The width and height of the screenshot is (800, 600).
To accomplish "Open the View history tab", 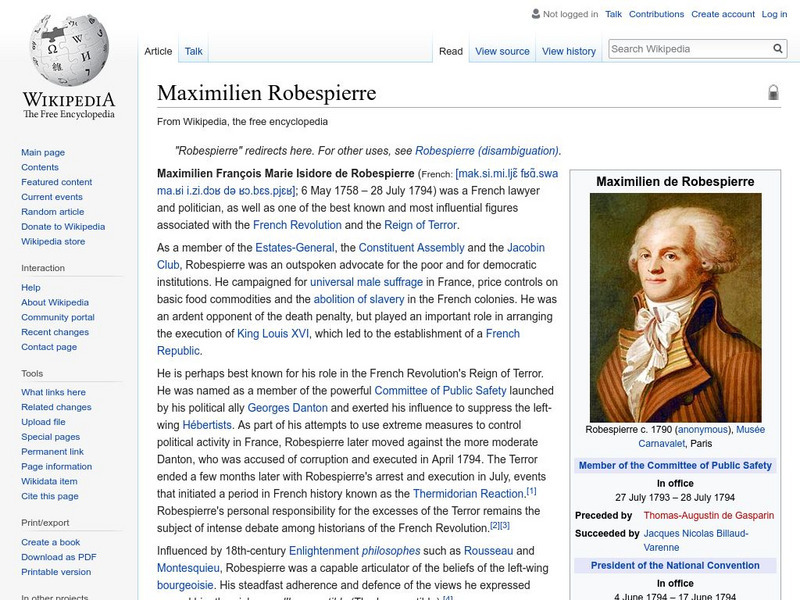I will pyautogui.click(x=569, y=51).
